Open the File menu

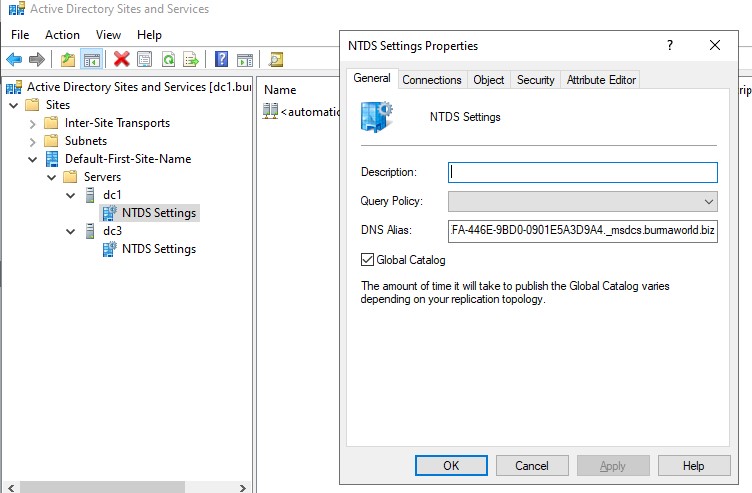point(20,35)
